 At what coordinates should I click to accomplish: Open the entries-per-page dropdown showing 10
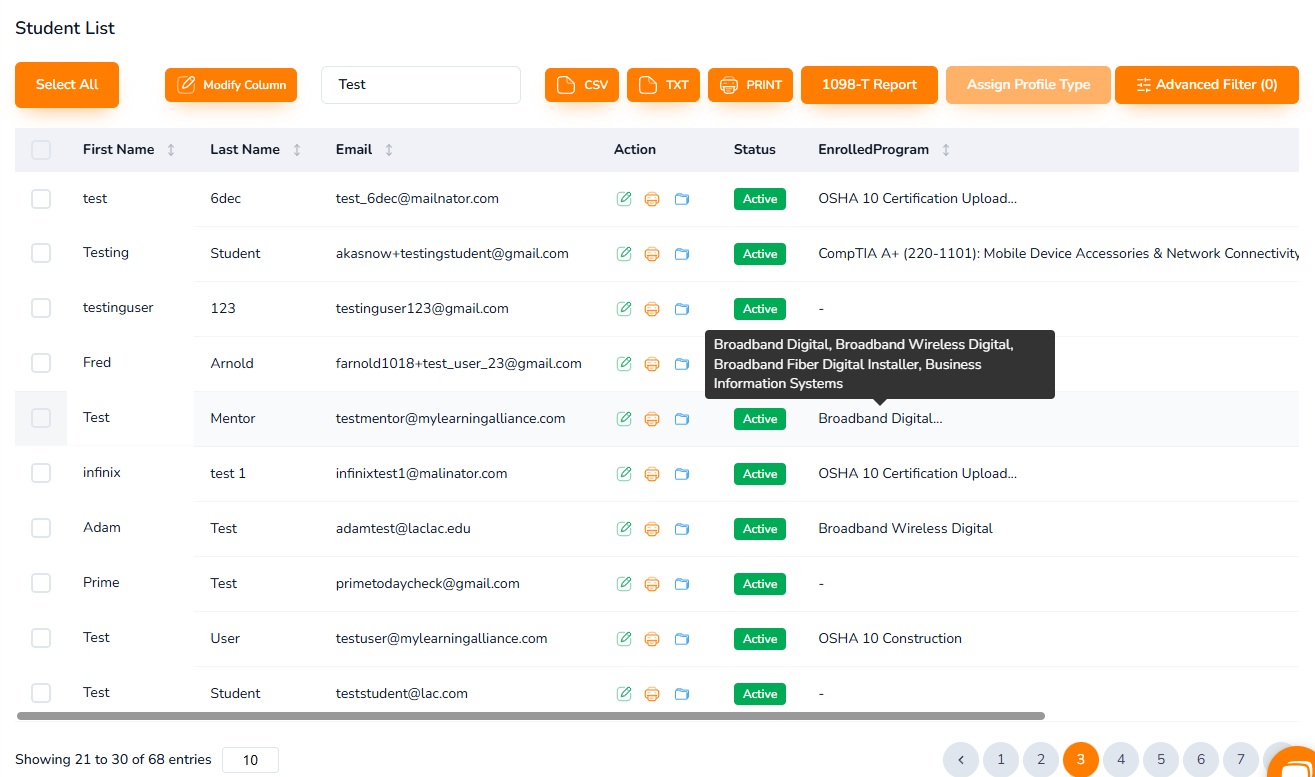click(250, 760)
